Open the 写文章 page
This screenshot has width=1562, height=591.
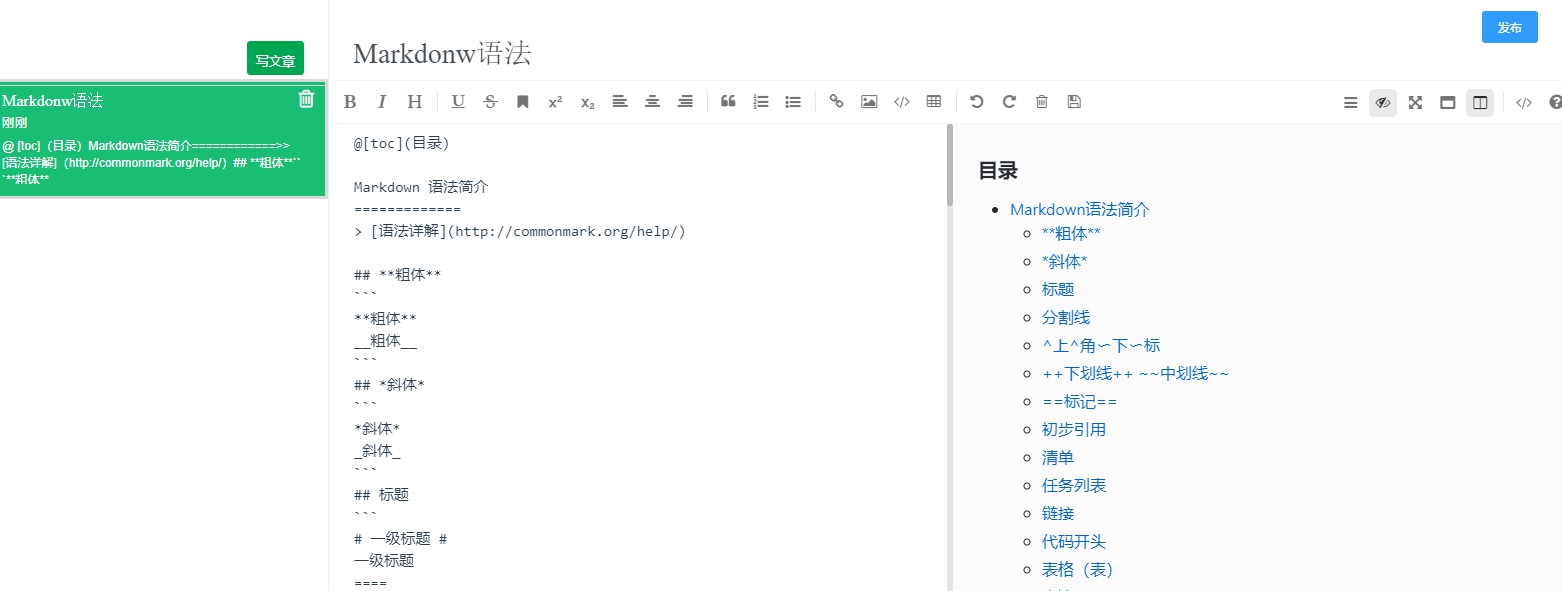(275, 59)
